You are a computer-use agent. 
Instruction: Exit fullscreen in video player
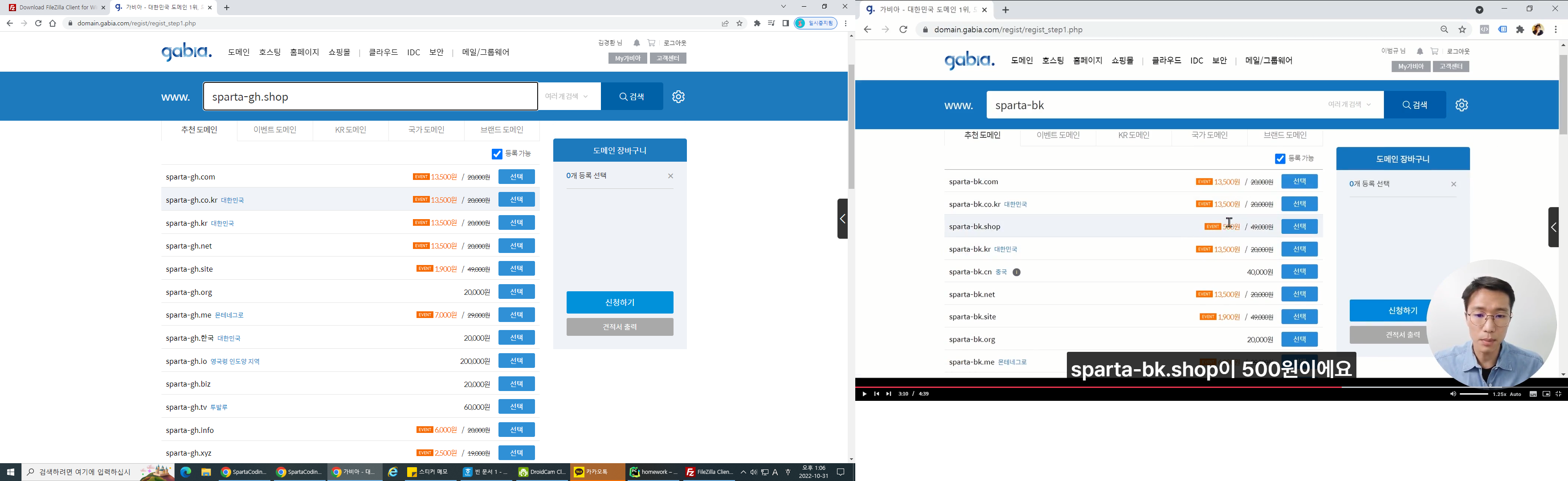coord(1558,394)
